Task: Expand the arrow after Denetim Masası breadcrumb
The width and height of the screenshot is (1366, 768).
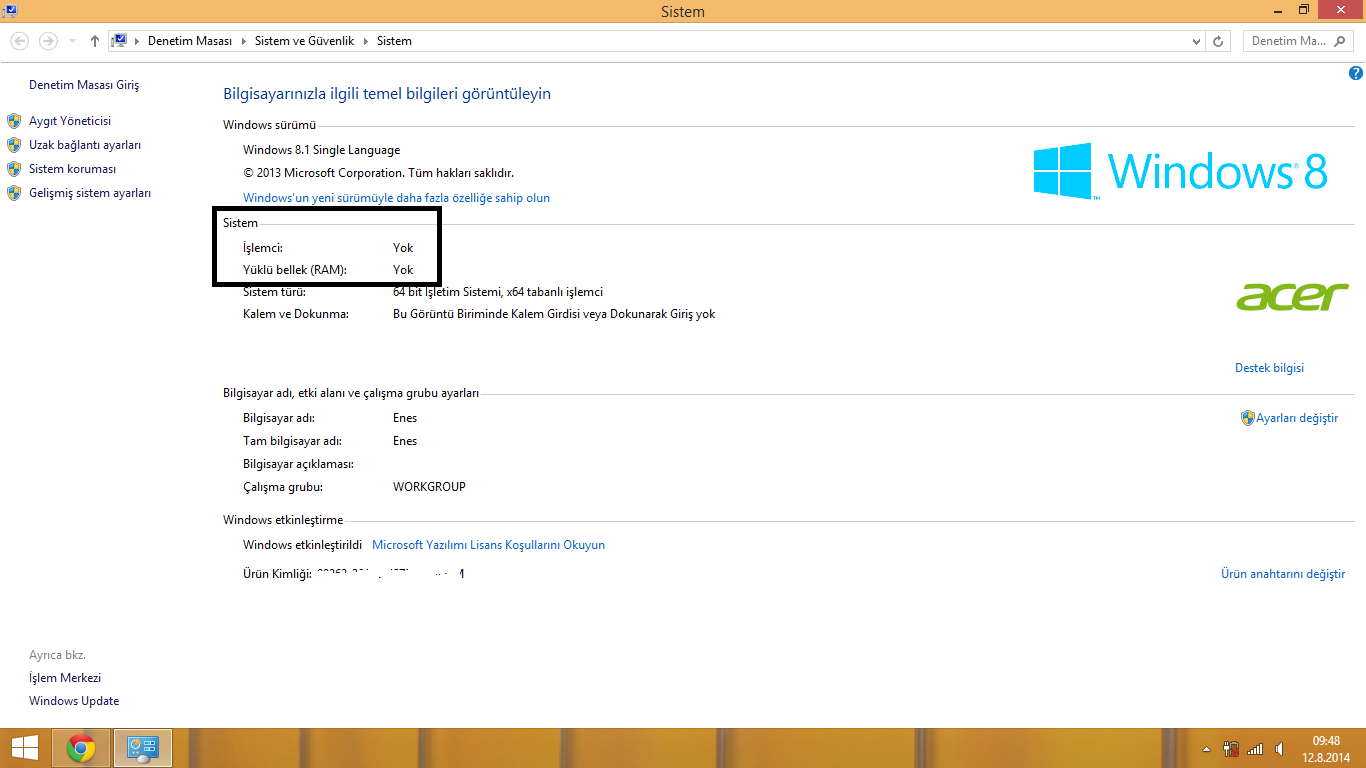Action: point(243,41)
